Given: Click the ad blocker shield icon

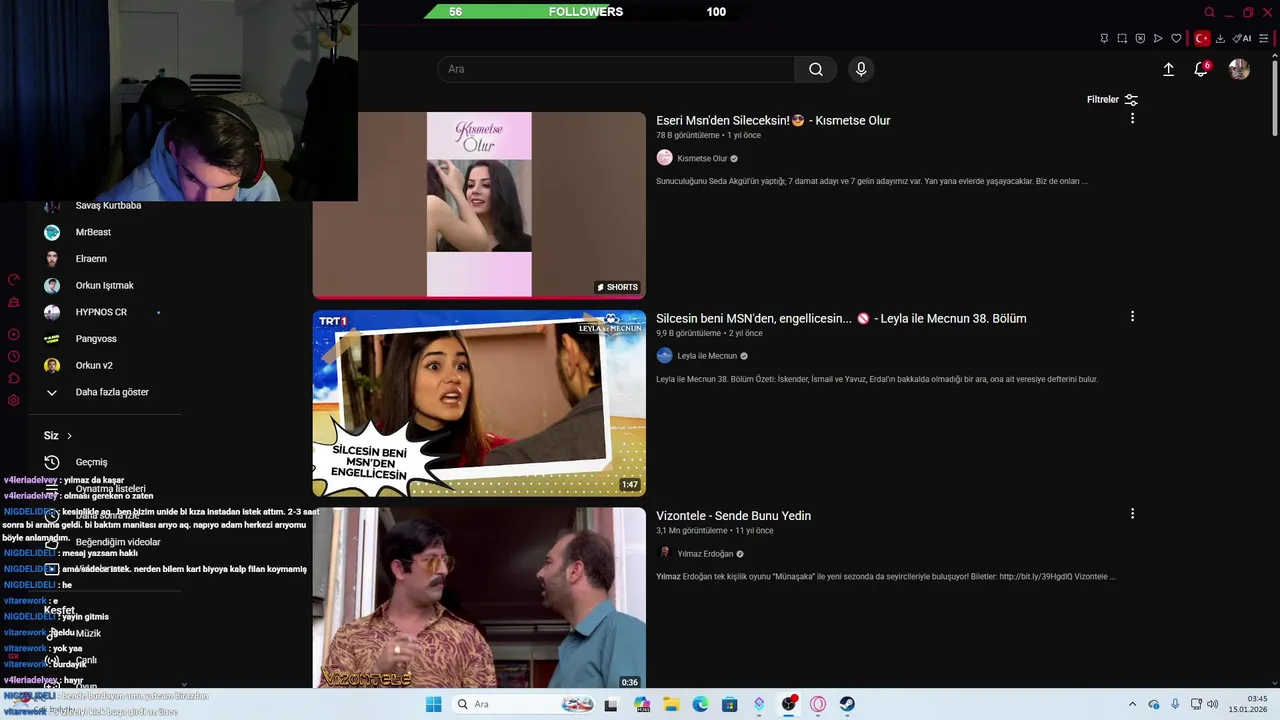Looking at the screenshot, I should 1140,39.
